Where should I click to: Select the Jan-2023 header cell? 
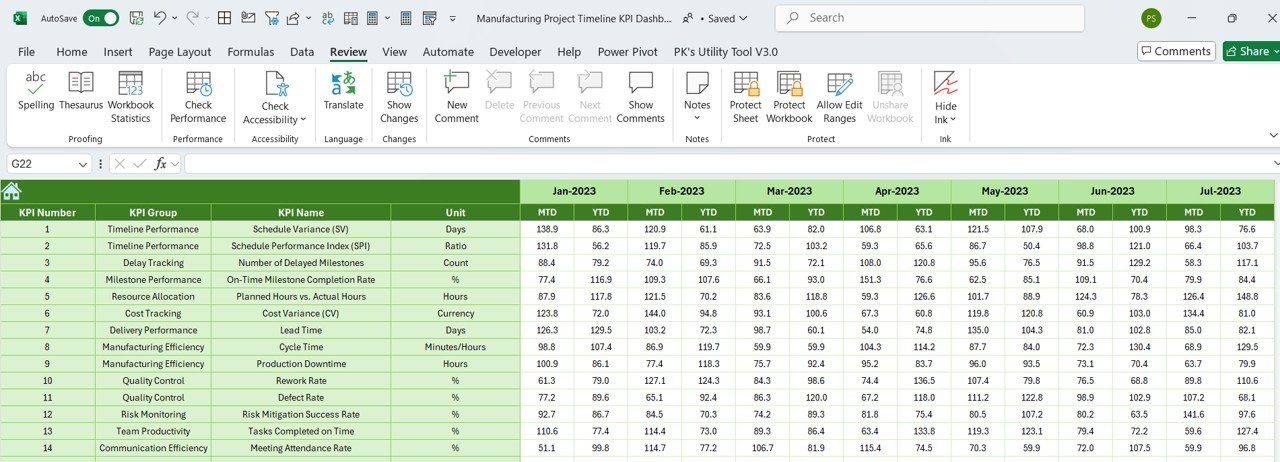coord(574,191)
